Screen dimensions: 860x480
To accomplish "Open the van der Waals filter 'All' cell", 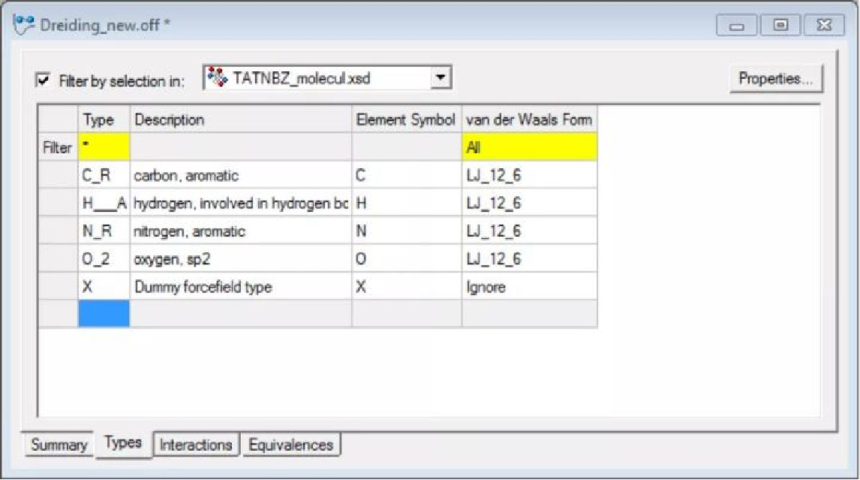I will pos(529,147).
